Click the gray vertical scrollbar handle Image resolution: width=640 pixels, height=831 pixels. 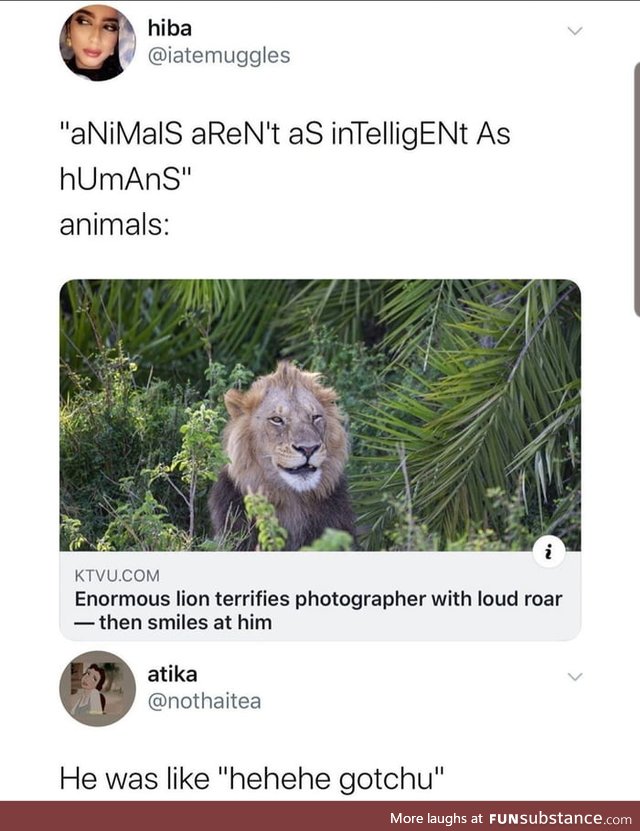[637, 189]
